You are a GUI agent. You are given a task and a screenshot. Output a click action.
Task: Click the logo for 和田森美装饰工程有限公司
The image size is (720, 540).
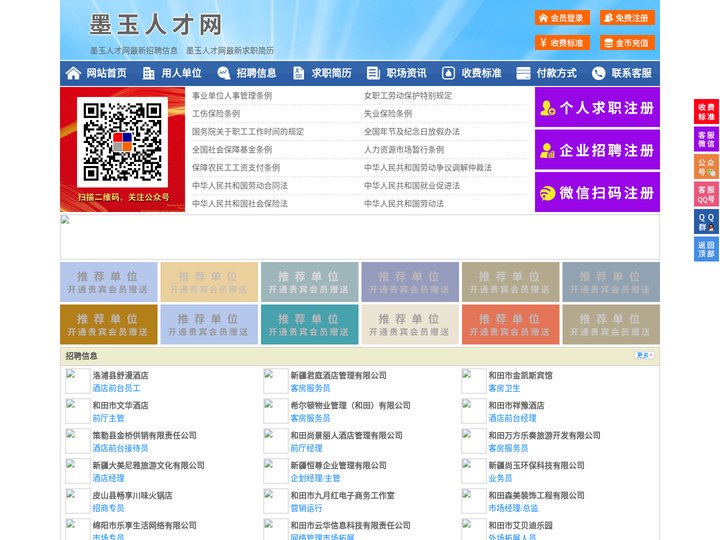(473, 501)
